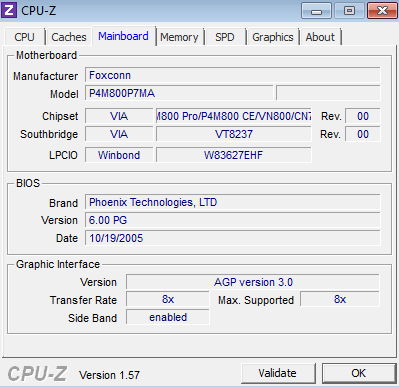Click the Manufacturer field showing Foxconn

tap(233, 75)
